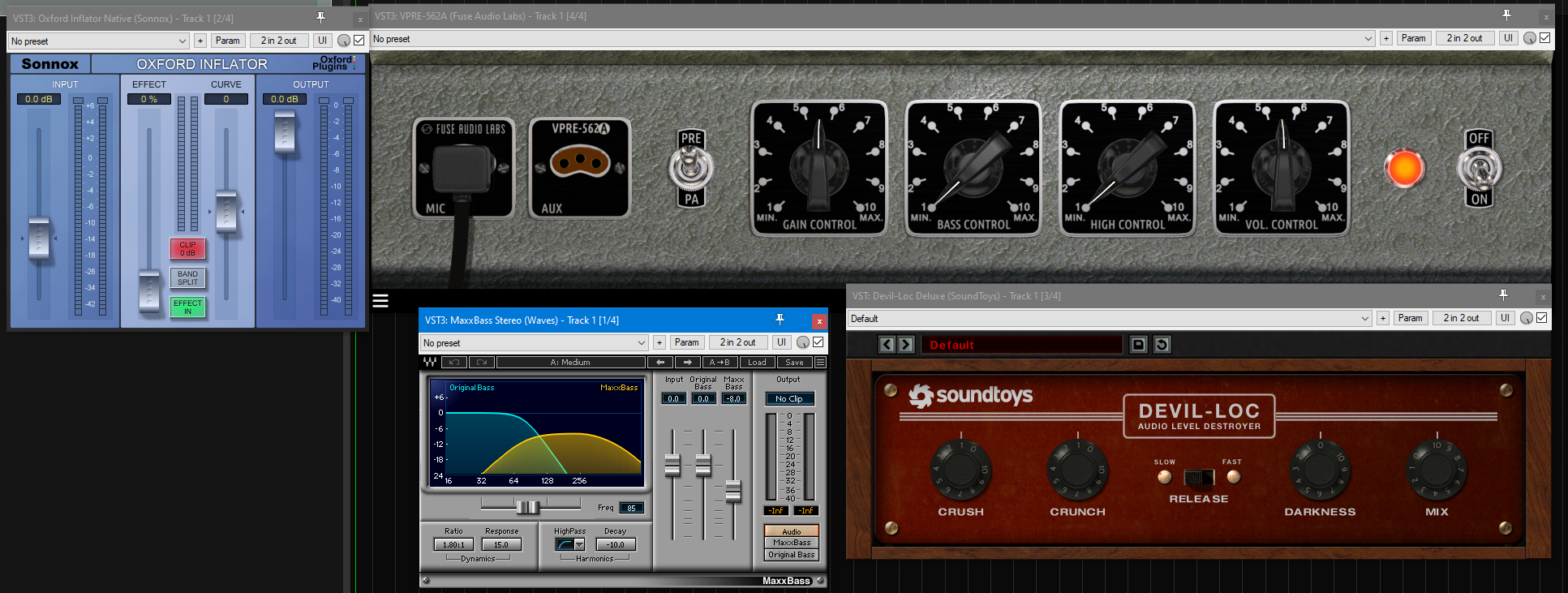
Task: Open the MaxxBass toolbar hamburger menu
Action: tap(821, 362)
